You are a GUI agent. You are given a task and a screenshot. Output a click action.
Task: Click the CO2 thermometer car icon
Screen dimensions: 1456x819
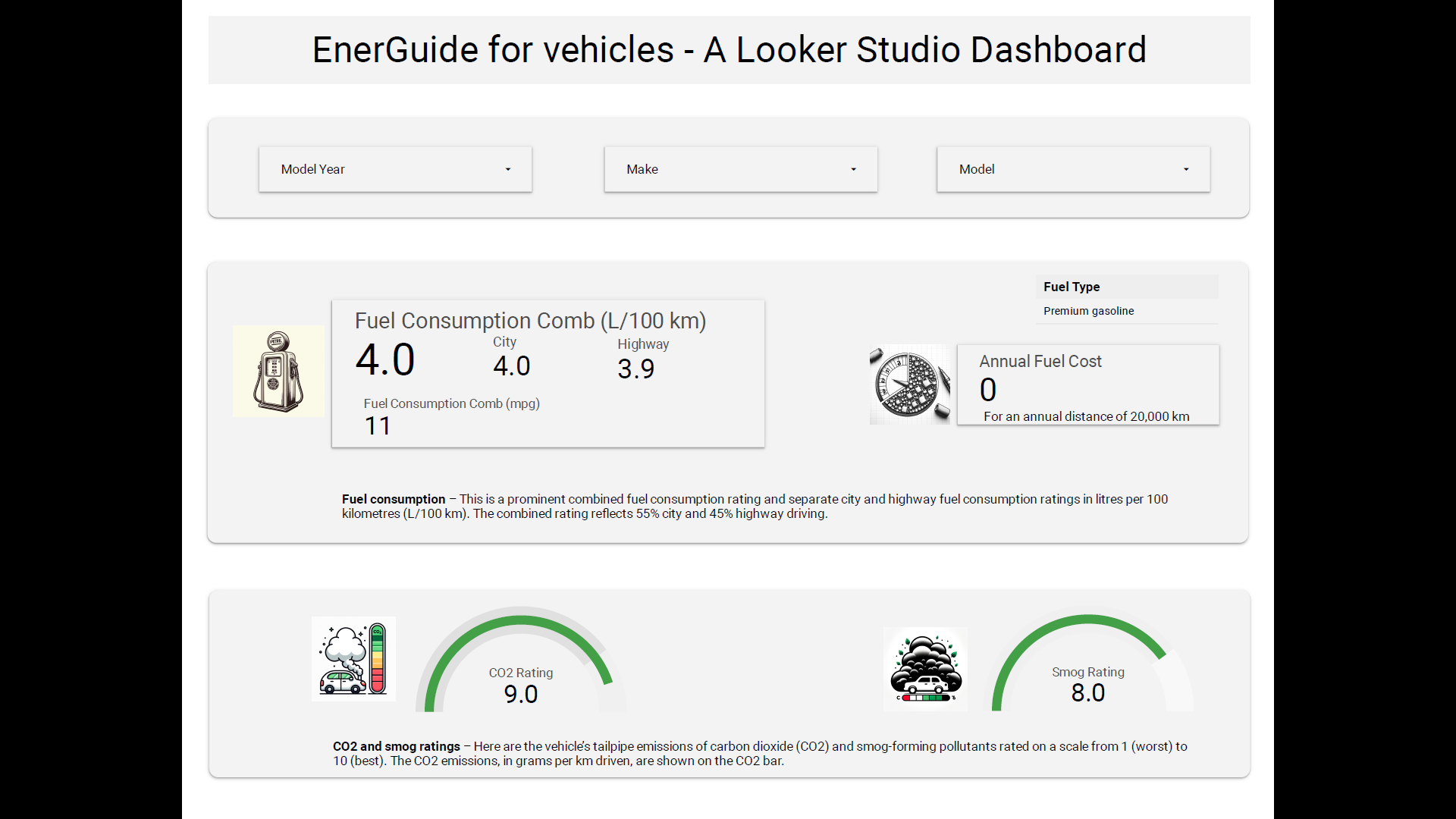pyautogui.click(x=353, y=658)
